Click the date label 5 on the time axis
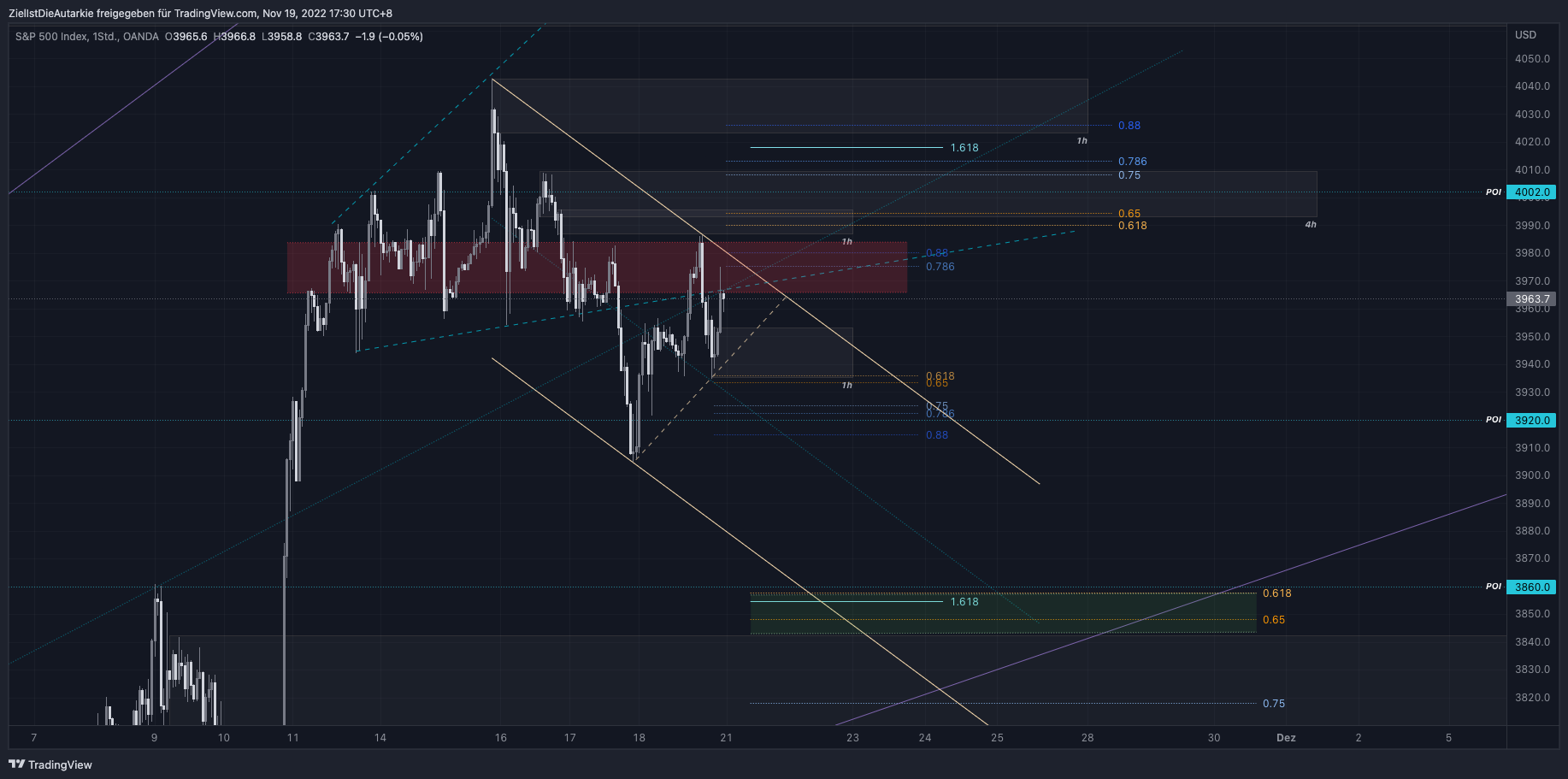The height and width of the screenshot is (779, 1568). coord(1448,738)
